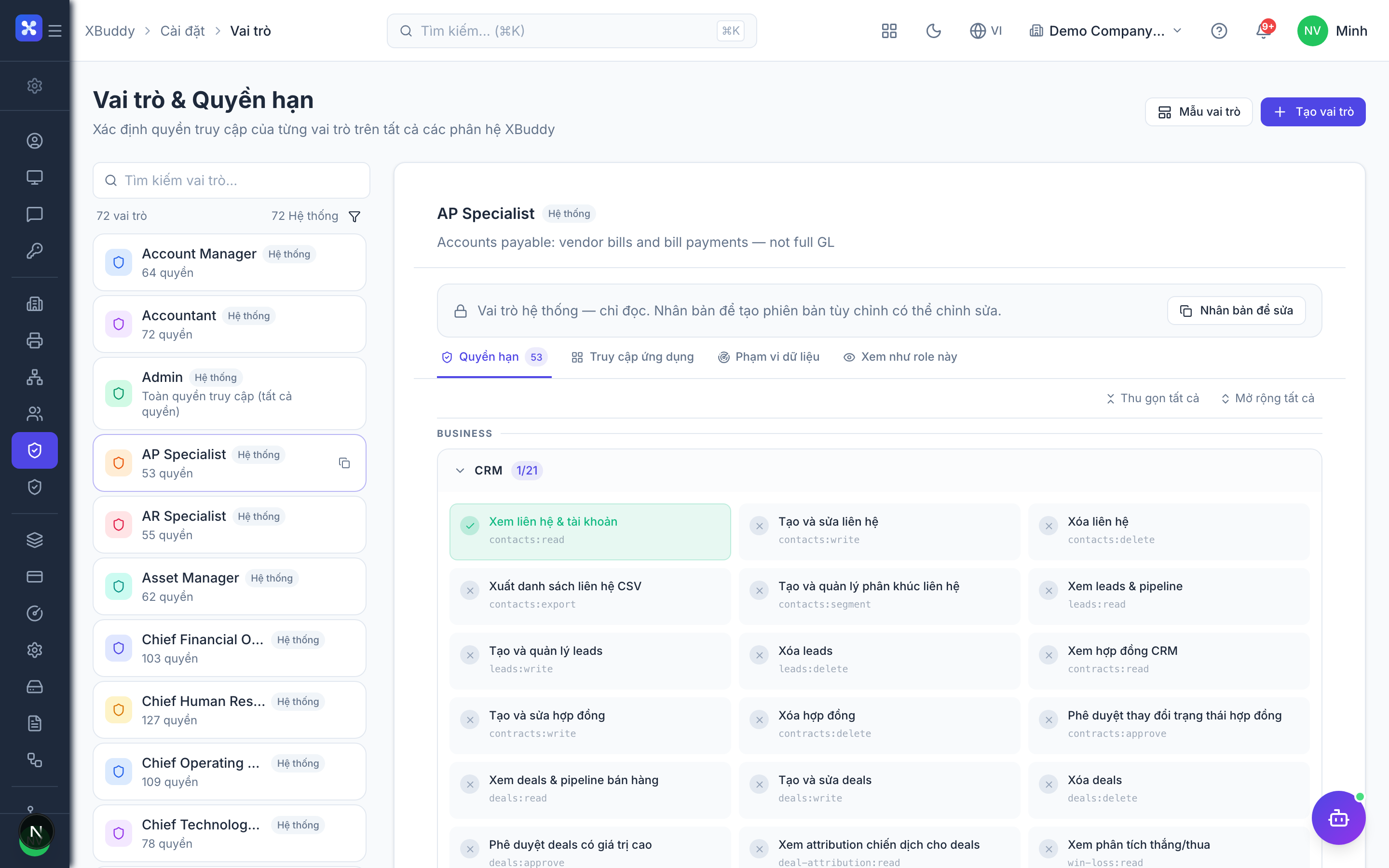Click 'Thu gọn tất cả' collapse control
This screenshot has width=1389, height=868.
pyautogui.click(x=1153, y=398)
